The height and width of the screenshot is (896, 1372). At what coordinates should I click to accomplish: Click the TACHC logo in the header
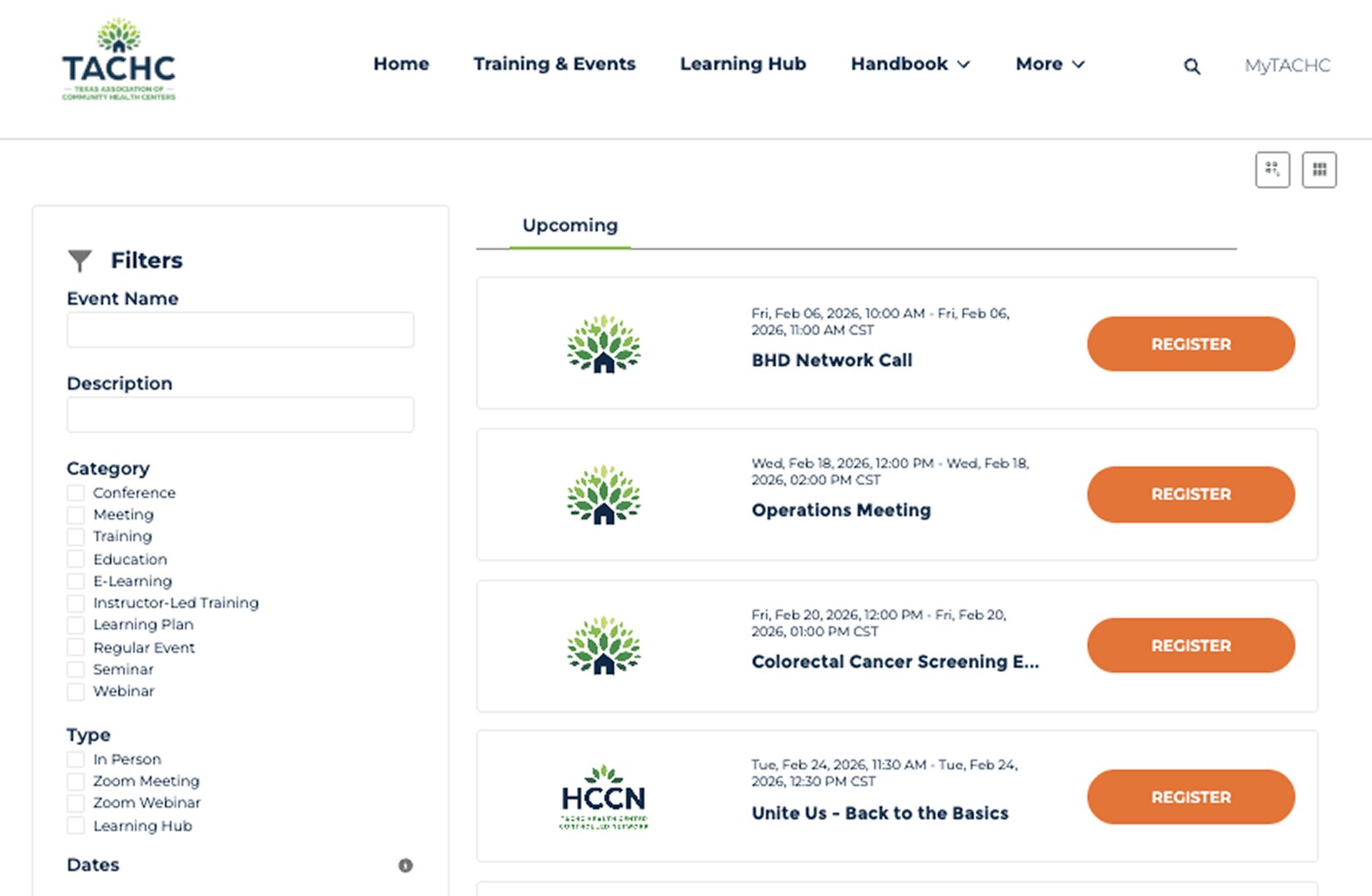[118, 57]
